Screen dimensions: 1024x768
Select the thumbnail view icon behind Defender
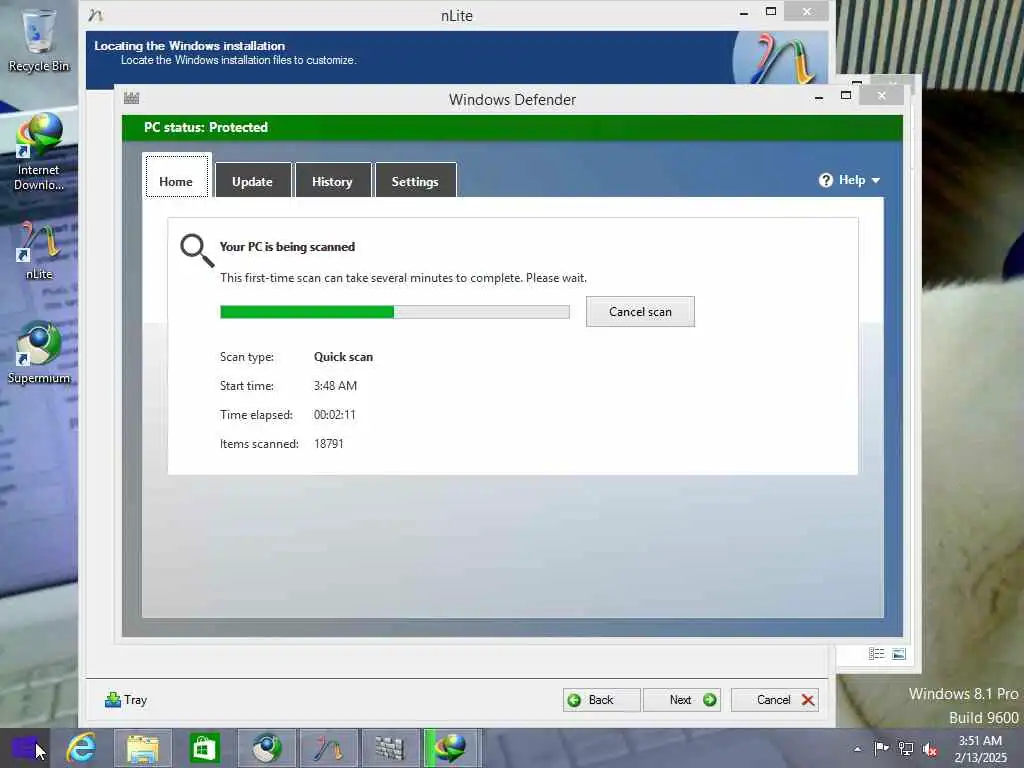(899, 654)
